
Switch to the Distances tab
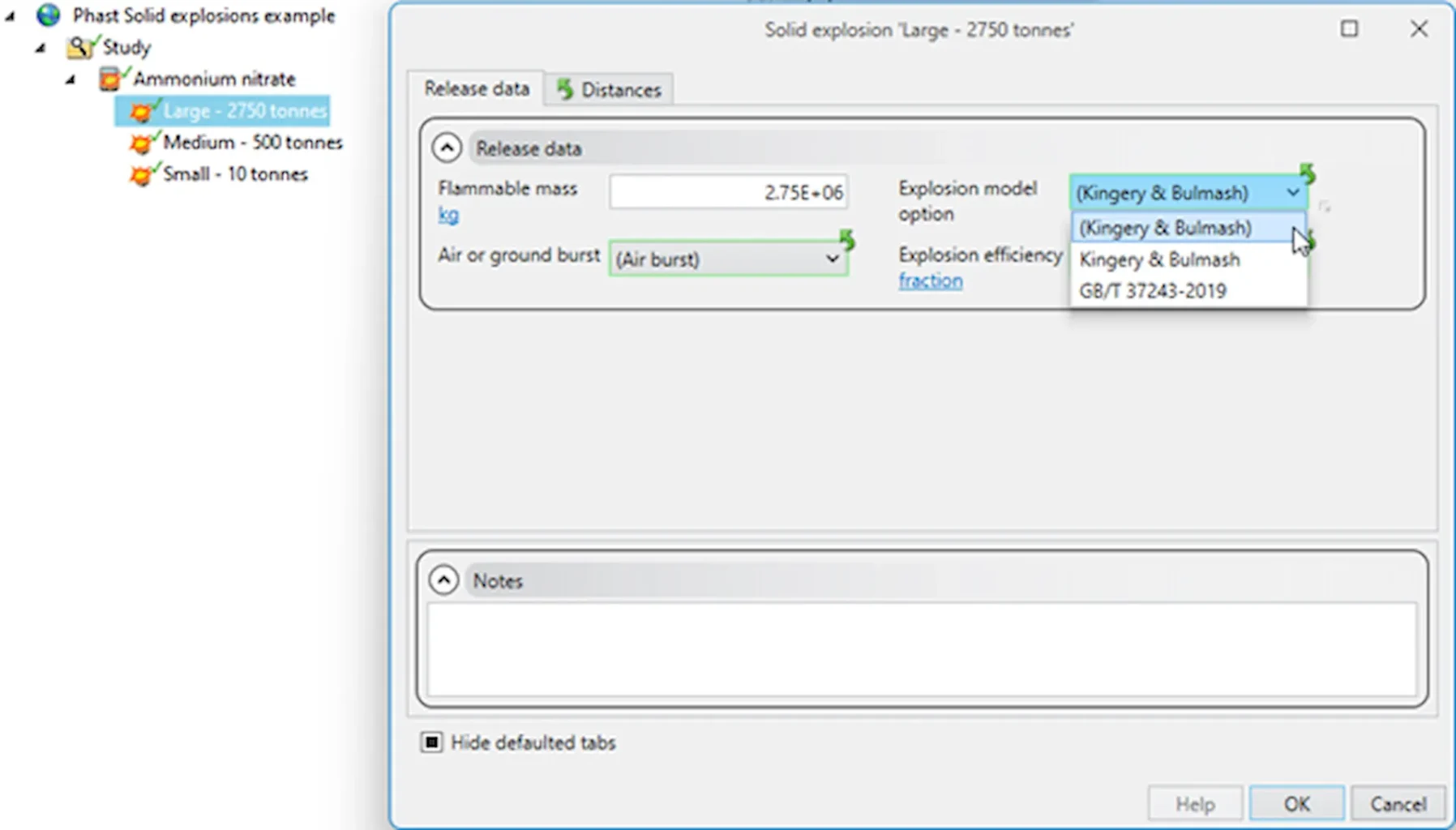pos(610,89)
